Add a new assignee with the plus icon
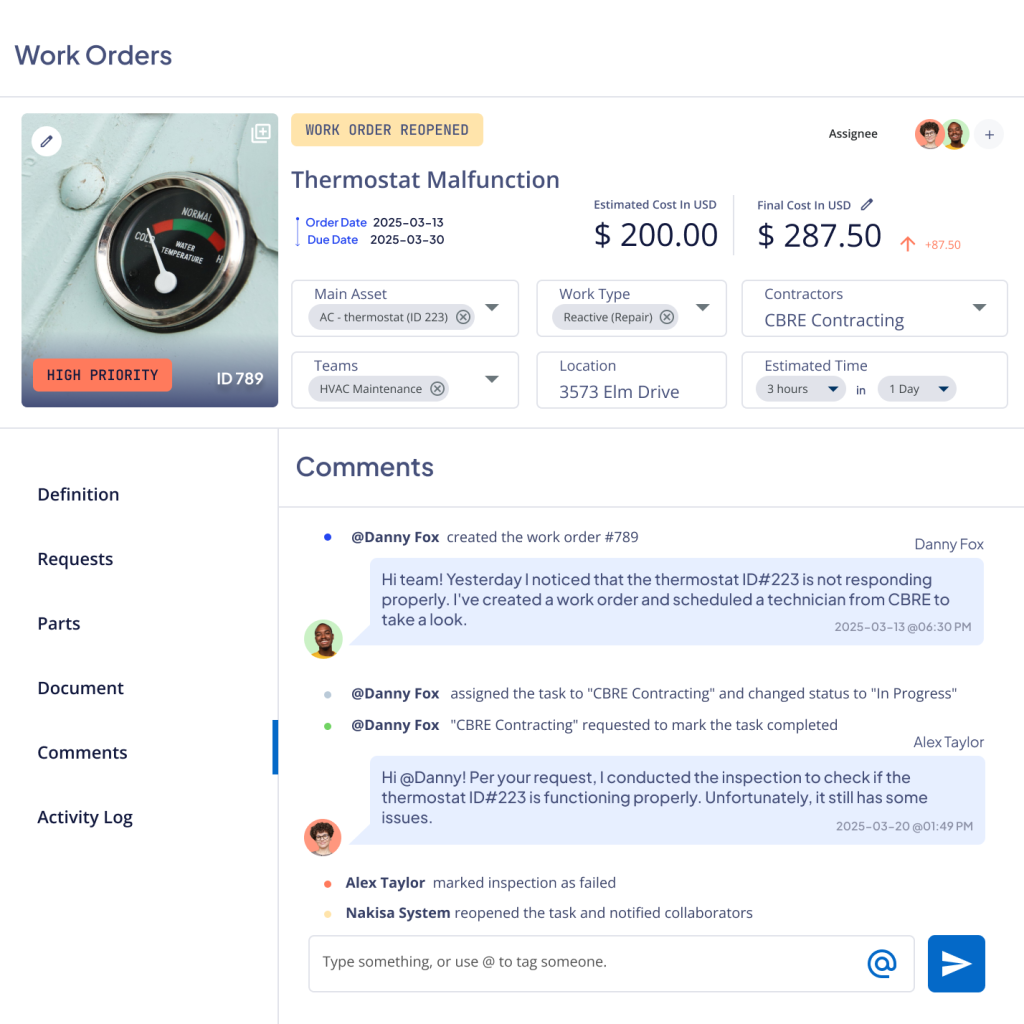 pyautogui.click(x=988, y=133)
